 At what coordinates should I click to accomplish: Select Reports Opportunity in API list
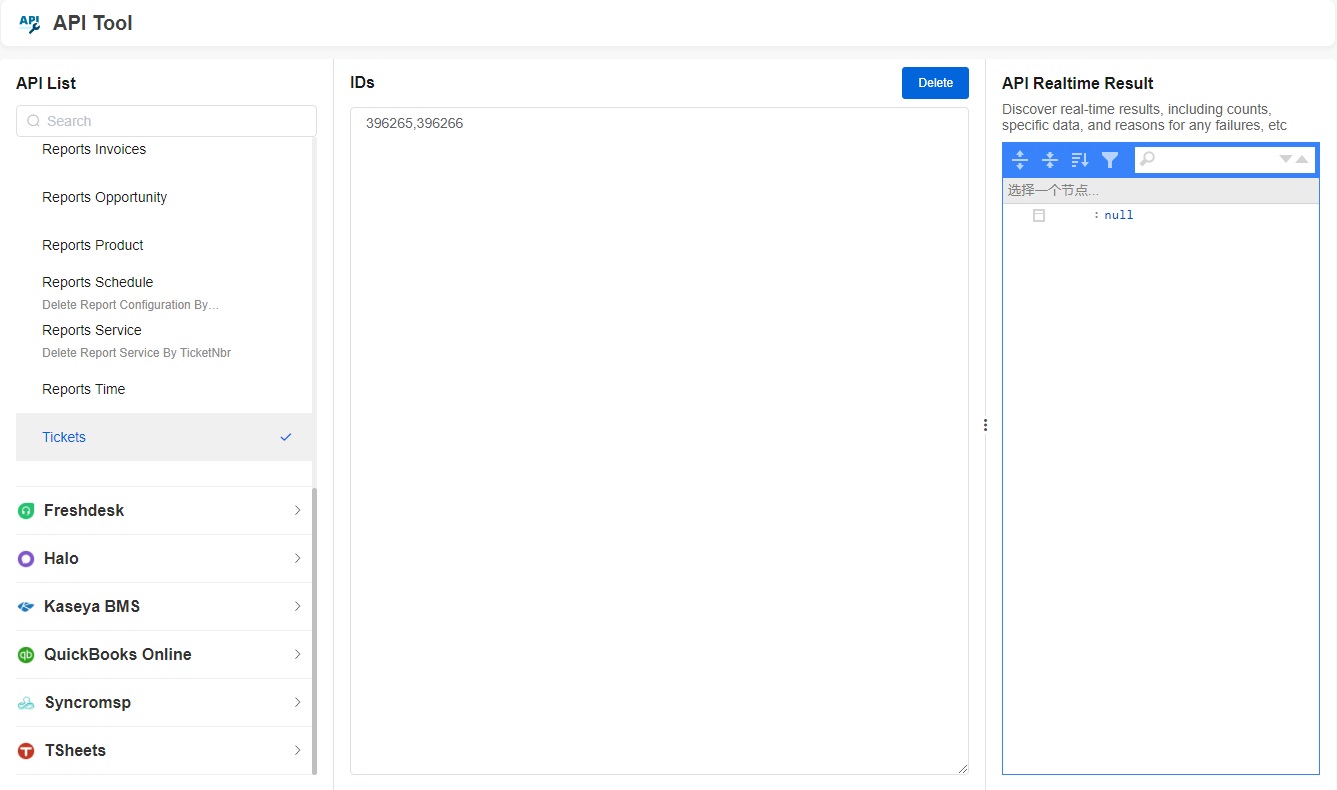(105, 198)
